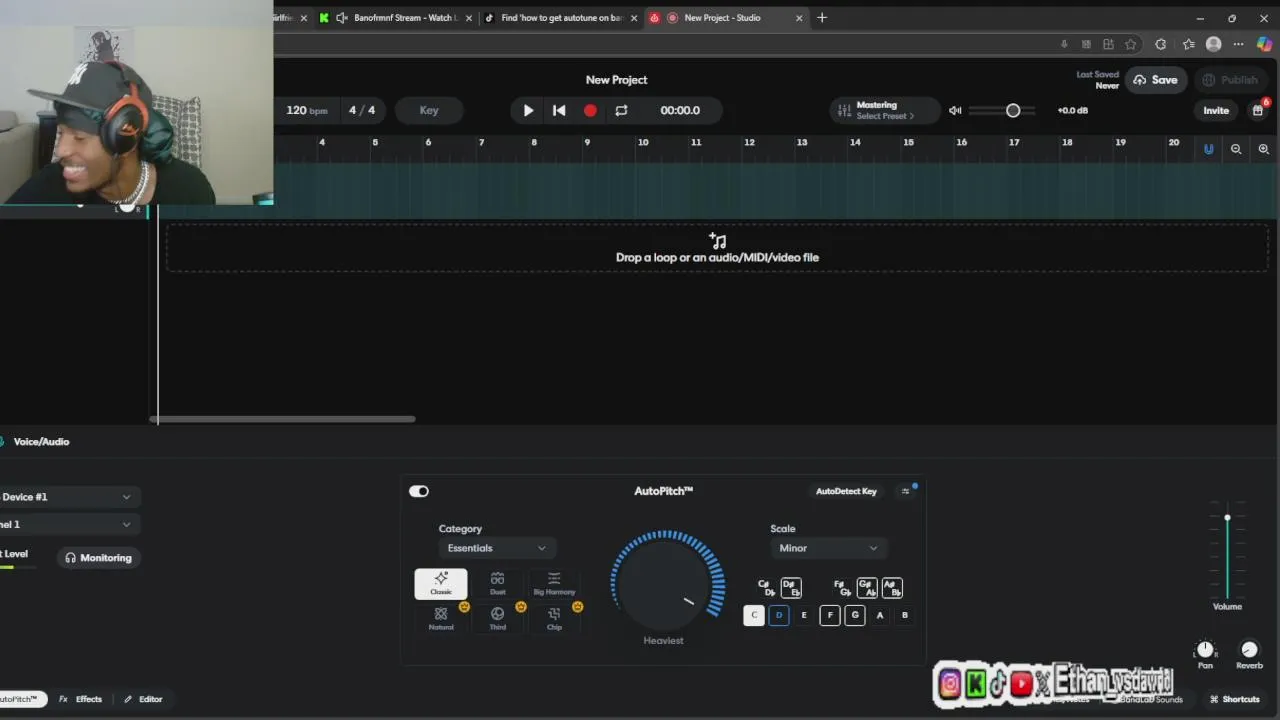
Task: Enable Monitoring with the headphones button
Action: (x=98, y=558)
